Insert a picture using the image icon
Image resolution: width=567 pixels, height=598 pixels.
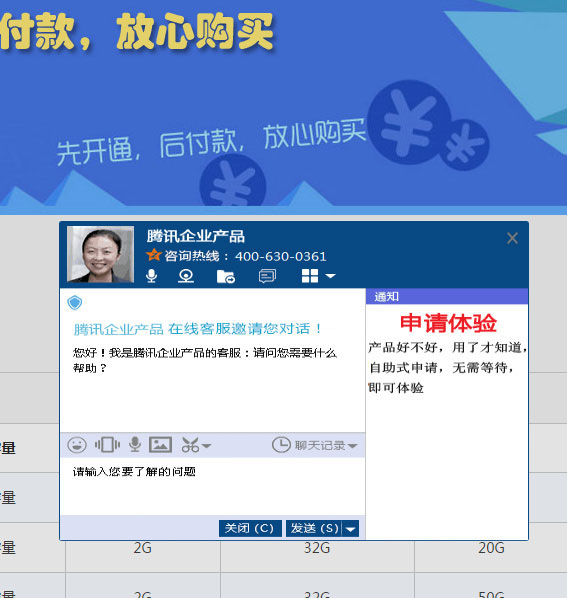click(x=160, y=445)
